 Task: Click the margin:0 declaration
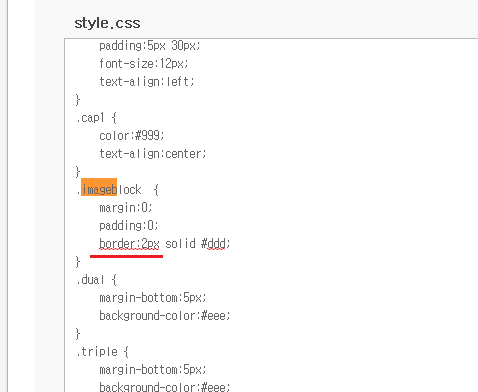click(126, 208)
